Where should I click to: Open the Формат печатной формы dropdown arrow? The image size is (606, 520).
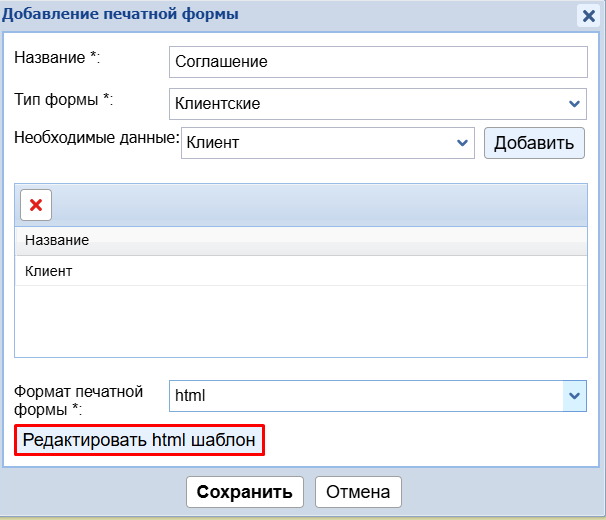[x=574, y=396]
